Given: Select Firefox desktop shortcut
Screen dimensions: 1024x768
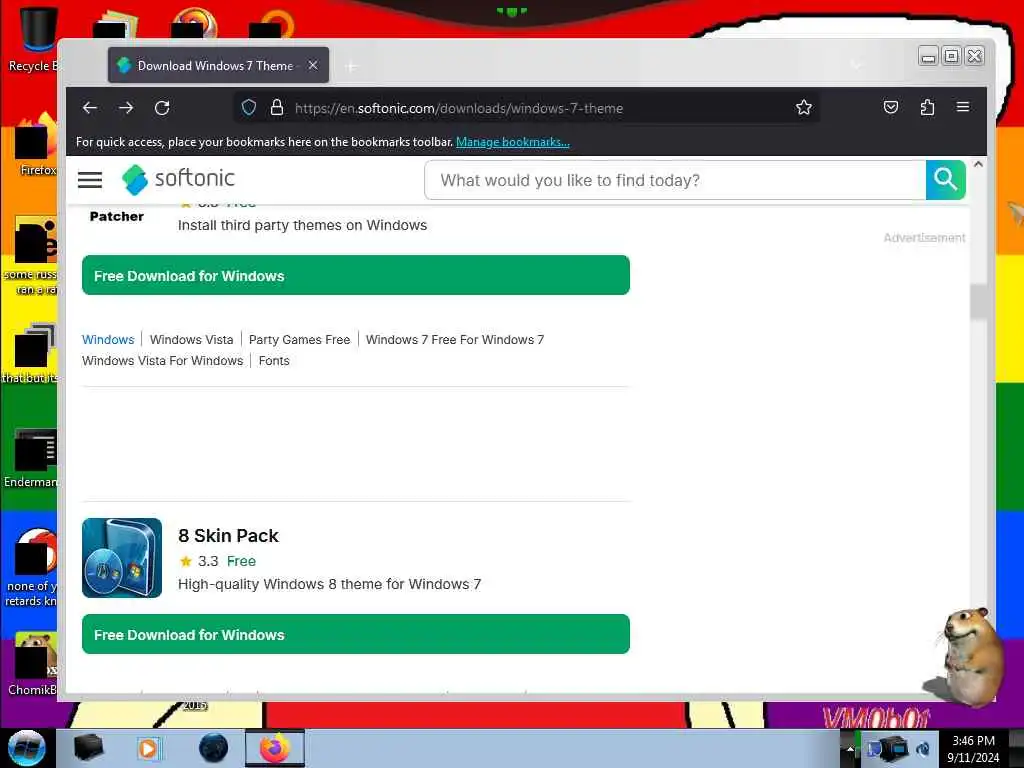Looking at the screenshot, I should click(x=37, y=145).
